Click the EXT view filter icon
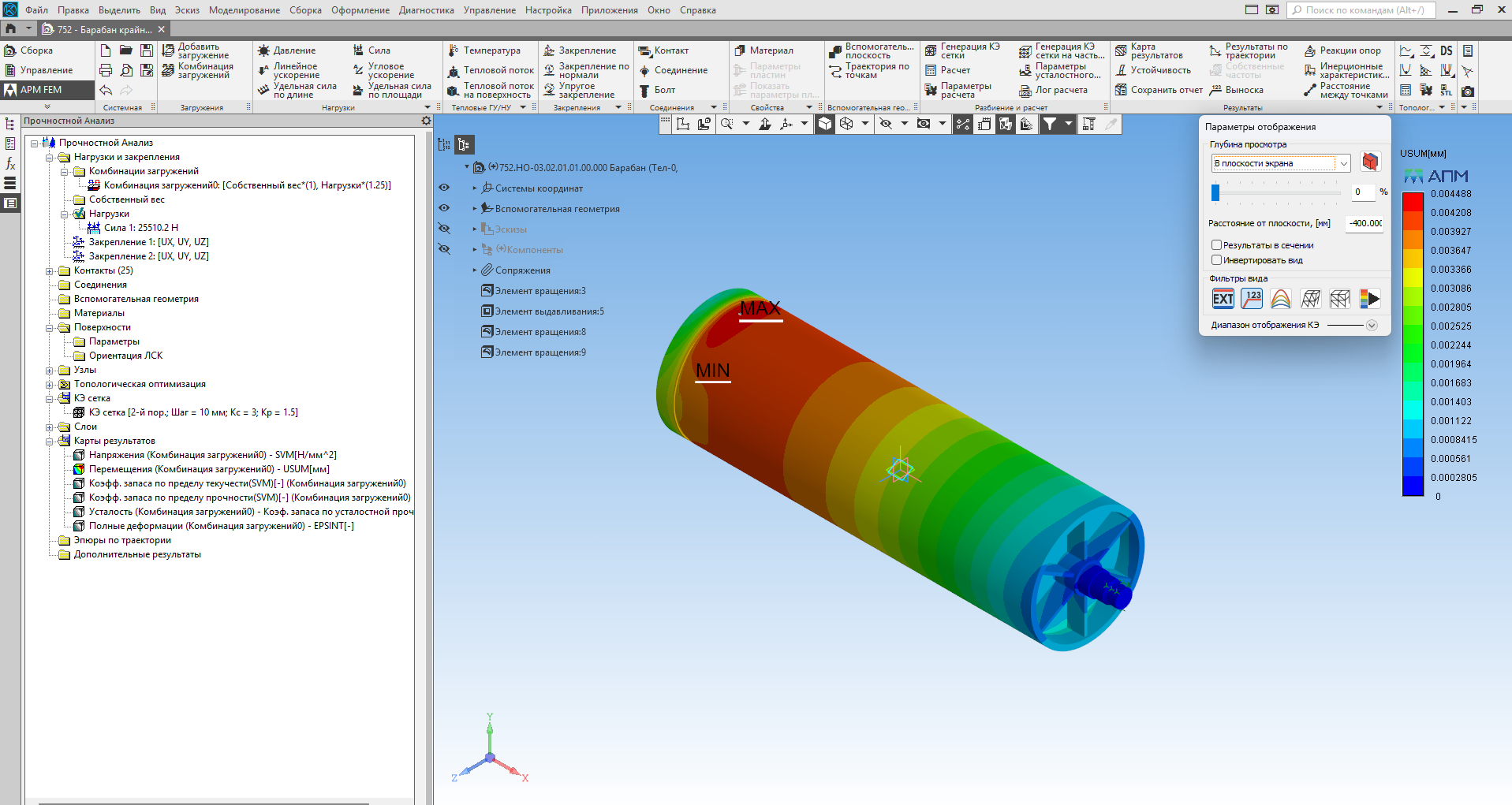This screenshot has width=1512, height=805. pos(1223,299)
